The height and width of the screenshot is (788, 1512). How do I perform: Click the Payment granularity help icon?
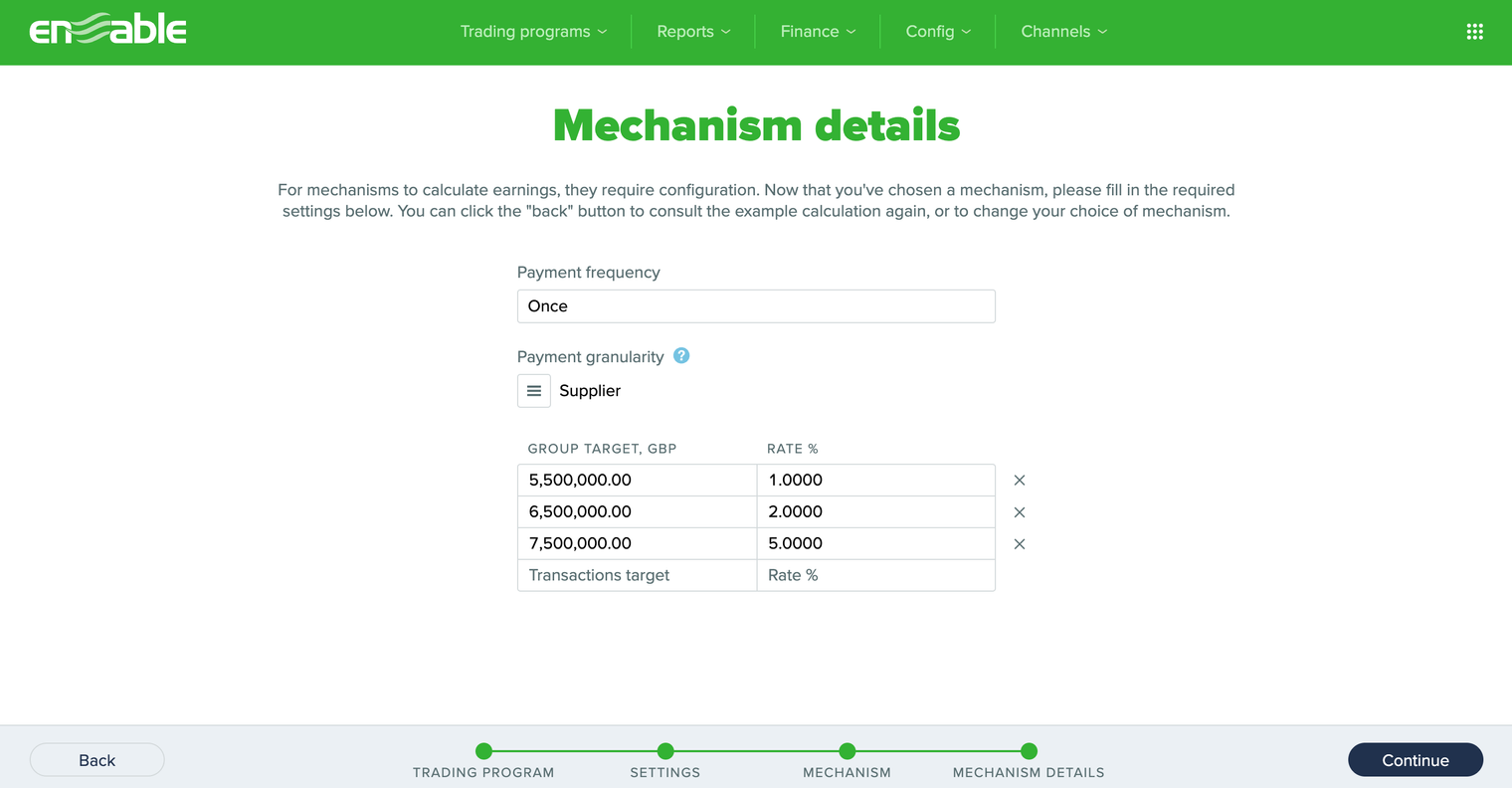coord(681,355)
